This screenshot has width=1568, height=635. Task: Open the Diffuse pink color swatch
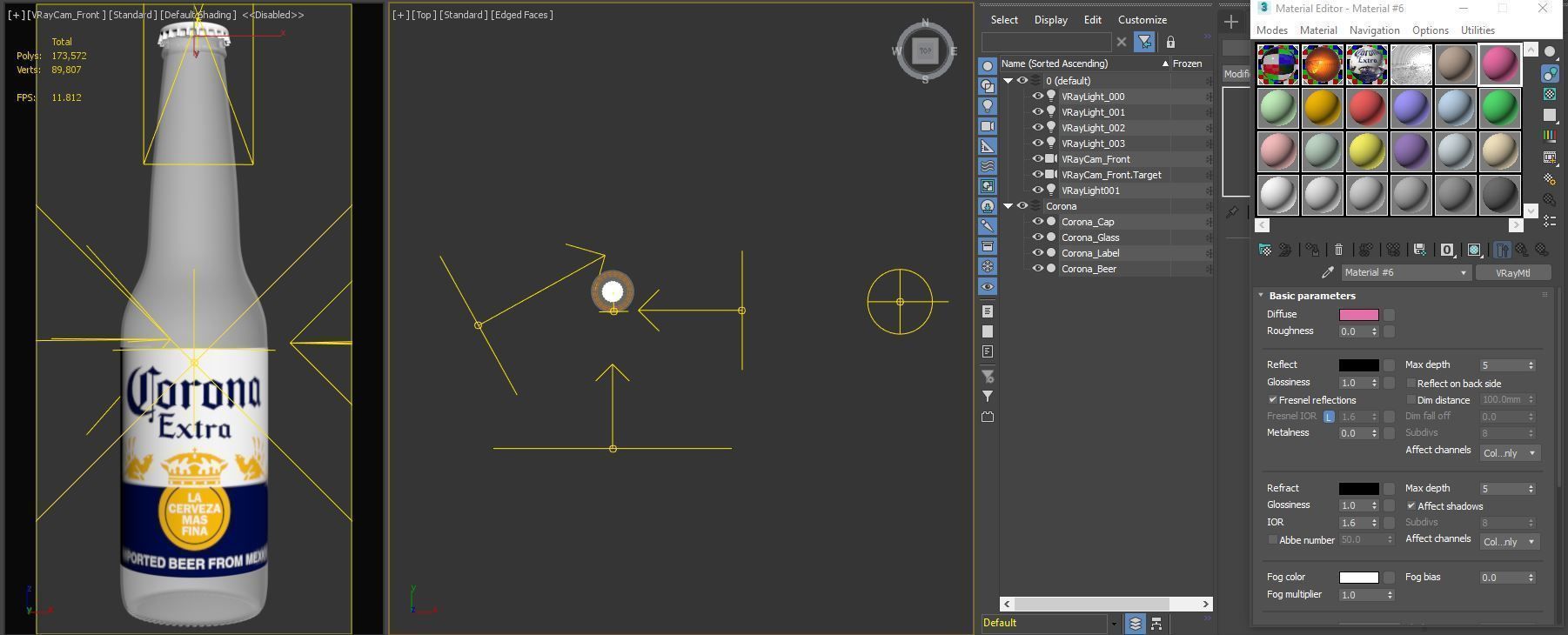point(1358,315)
